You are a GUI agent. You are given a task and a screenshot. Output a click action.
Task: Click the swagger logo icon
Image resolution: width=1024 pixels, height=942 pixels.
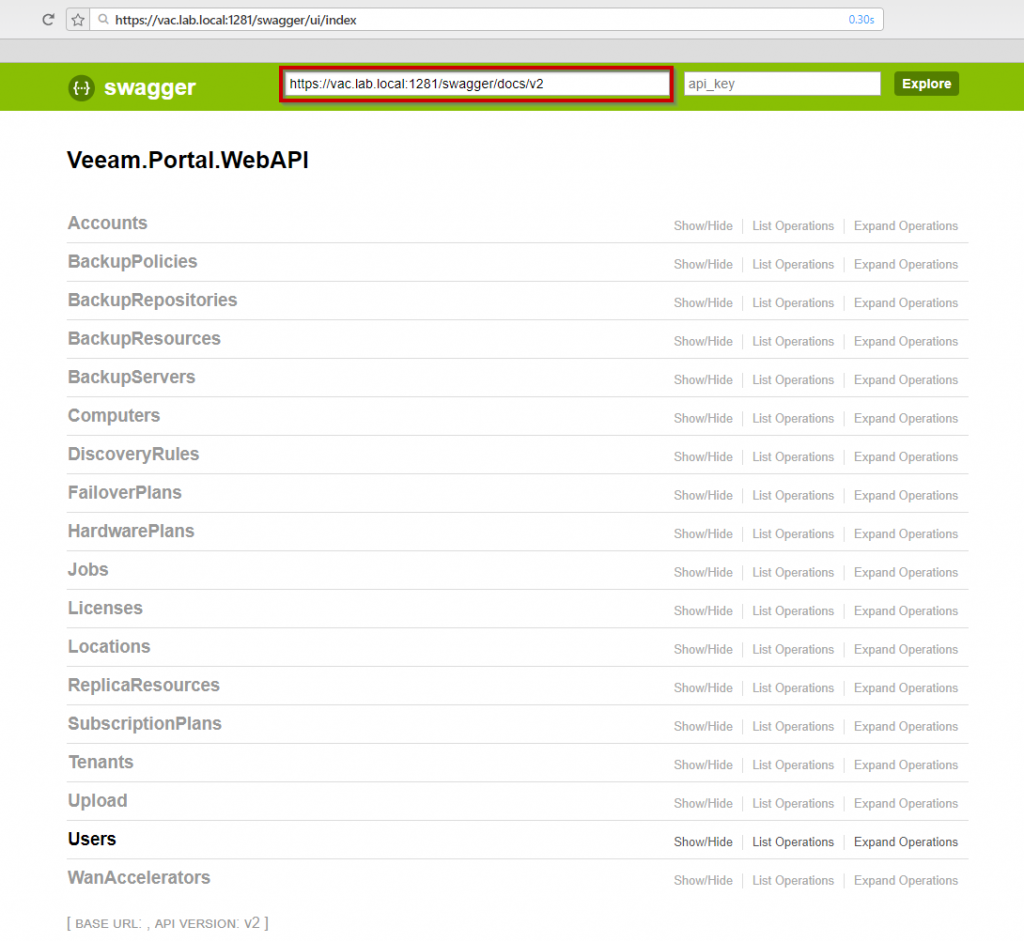pyautogui.click(x=82, y=88)
